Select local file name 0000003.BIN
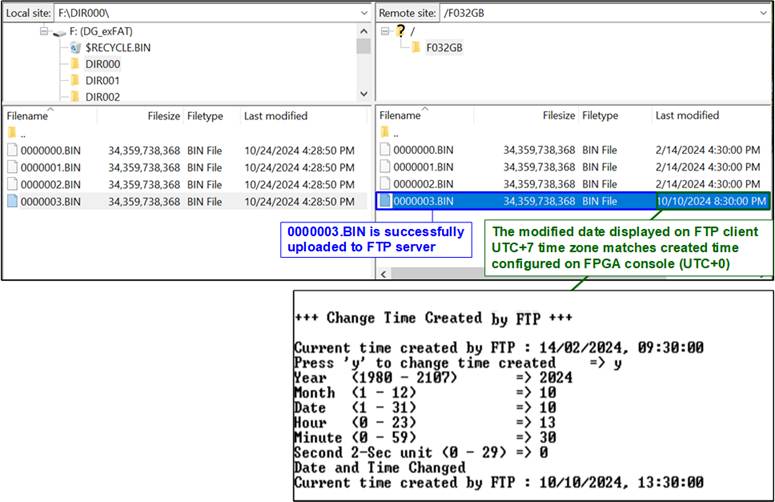Screen dimensions: 775x502 [50, 202]
